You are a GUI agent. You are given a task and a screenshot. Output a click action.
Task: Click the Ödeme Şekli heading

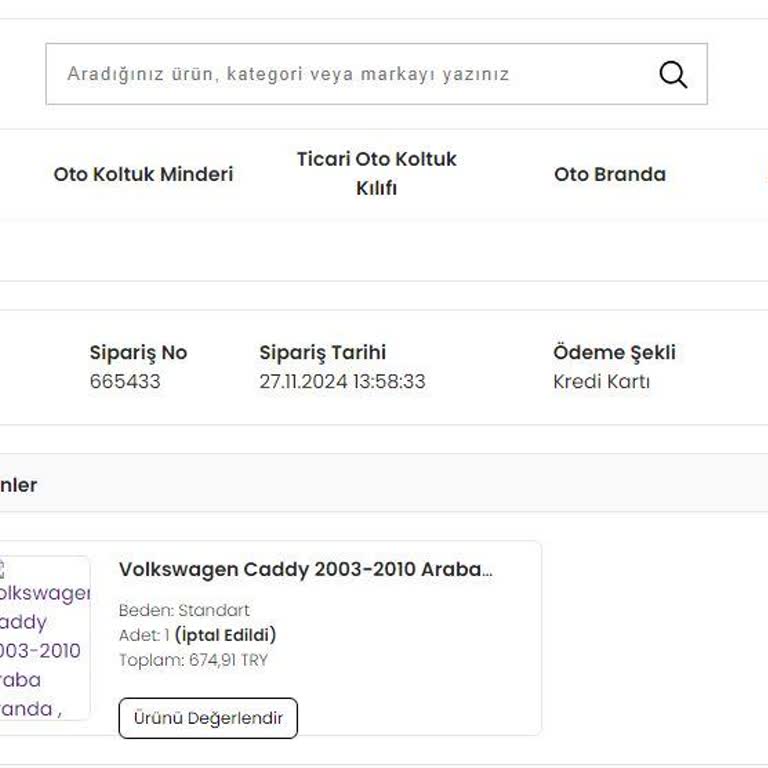(x=614, y=352)
